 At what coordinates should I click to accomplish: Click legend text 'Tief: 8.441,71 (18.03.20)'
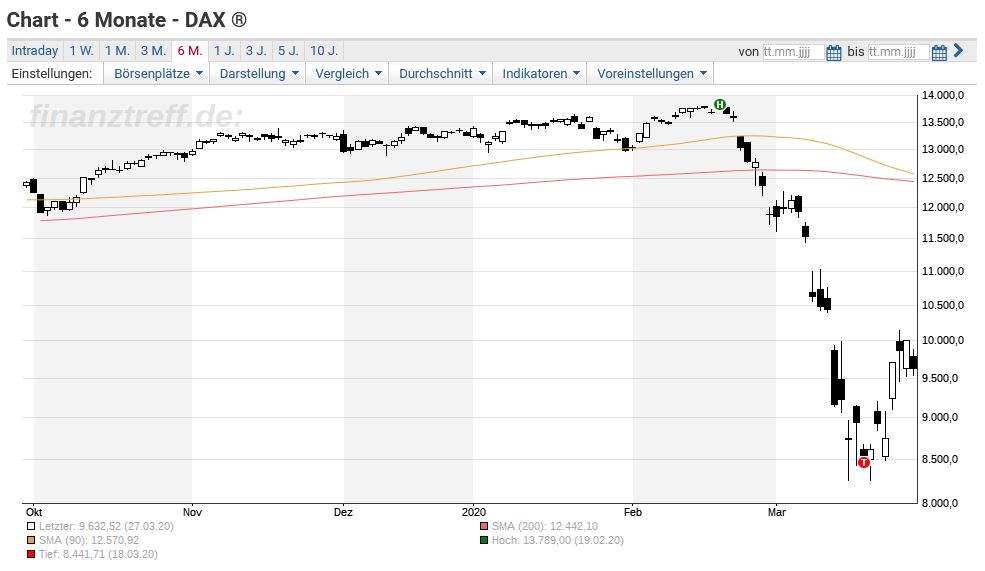click(98, 554)
